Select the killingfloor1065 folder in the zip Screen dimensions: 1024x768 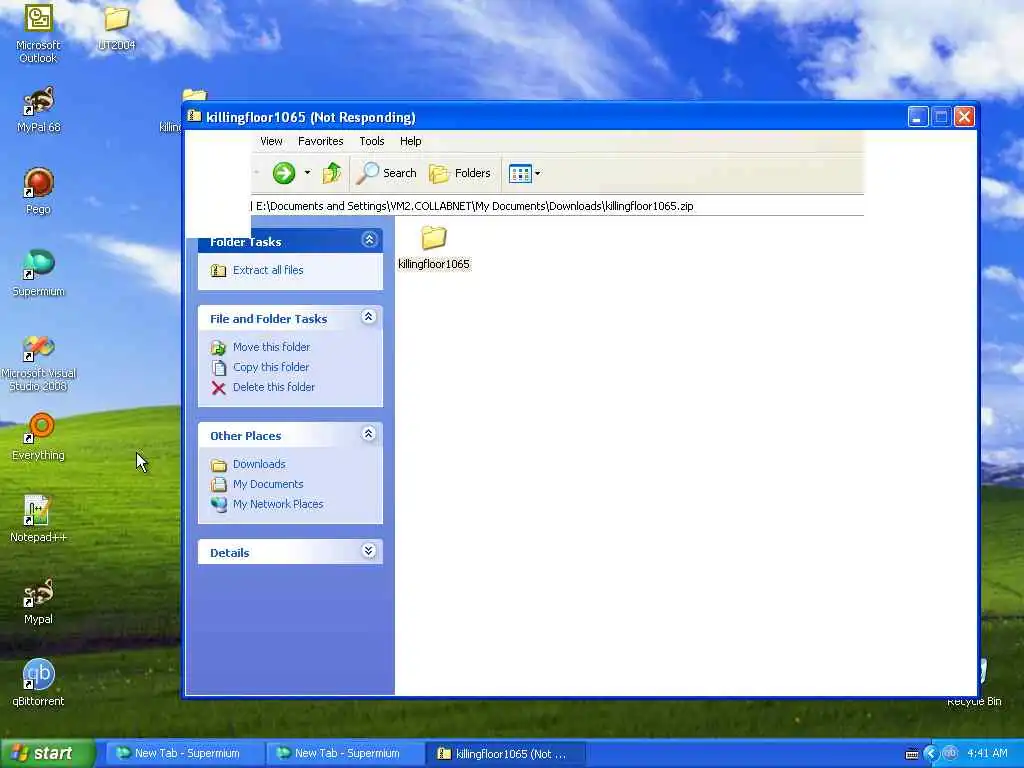pyautogui.click(x=434, y=248)
